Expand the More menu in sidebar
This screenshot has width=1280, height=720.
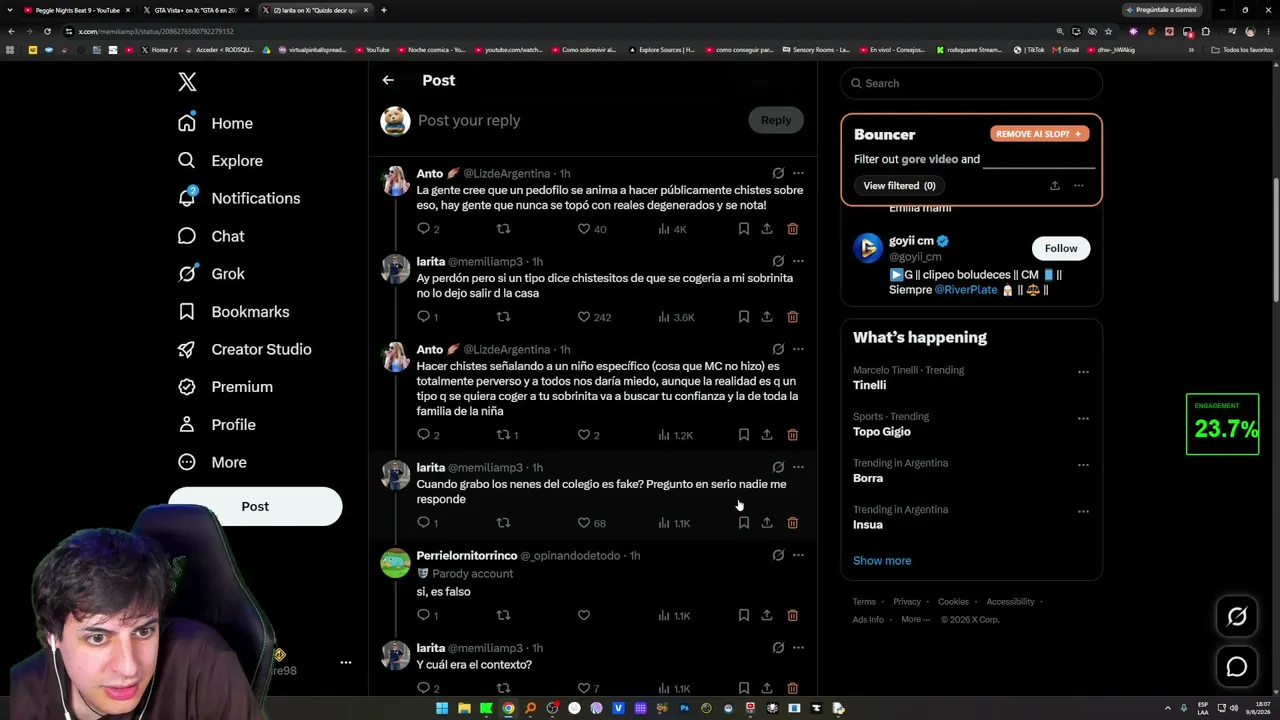coord(212,462)
